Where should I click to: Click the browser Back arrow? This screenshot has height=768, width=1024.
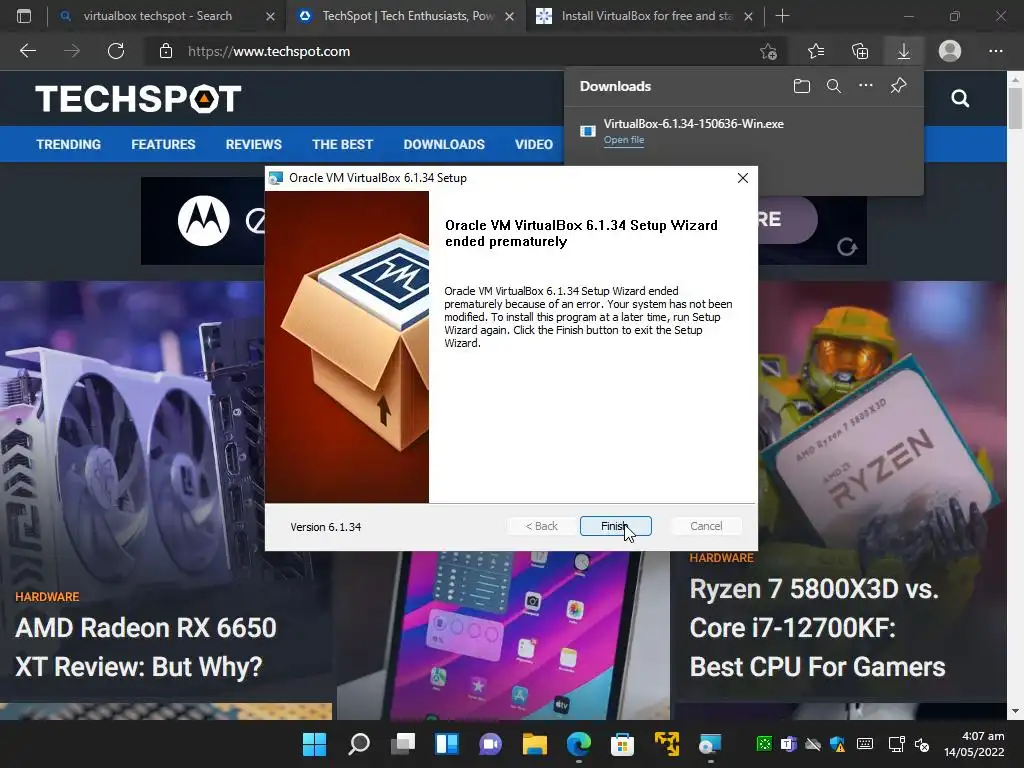pos(28,51)
